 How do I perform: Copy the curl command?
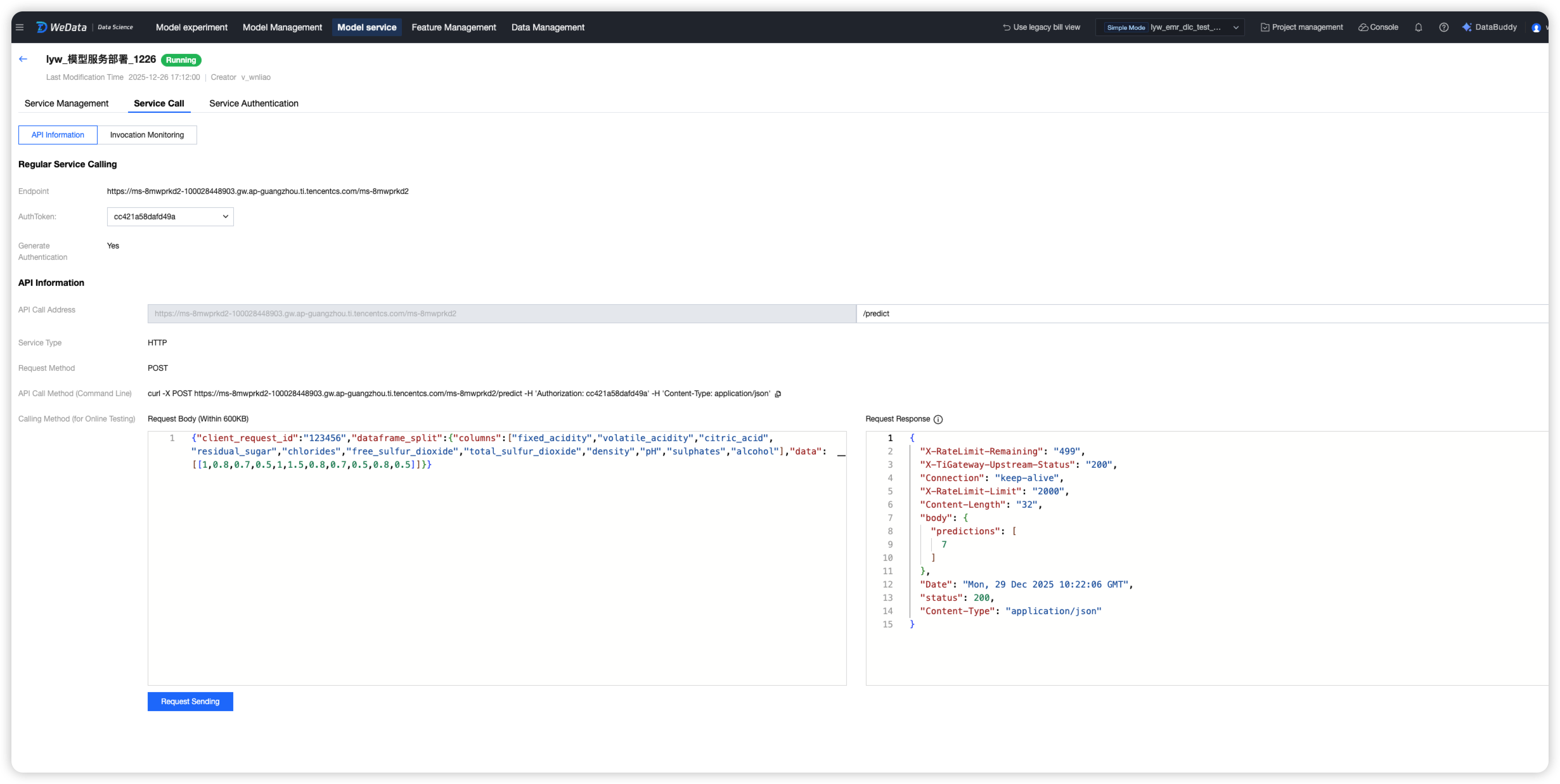[x=778, y=394]
